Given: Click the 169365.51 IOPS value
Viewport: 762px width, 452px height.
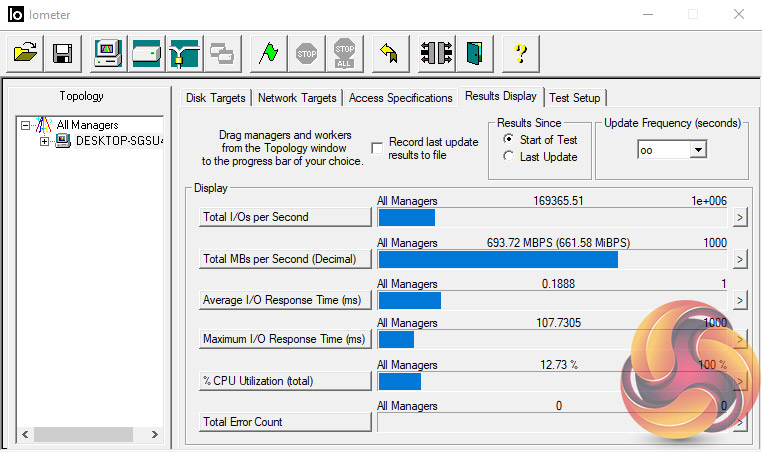Looking at the screenshot, I should 558,201.
